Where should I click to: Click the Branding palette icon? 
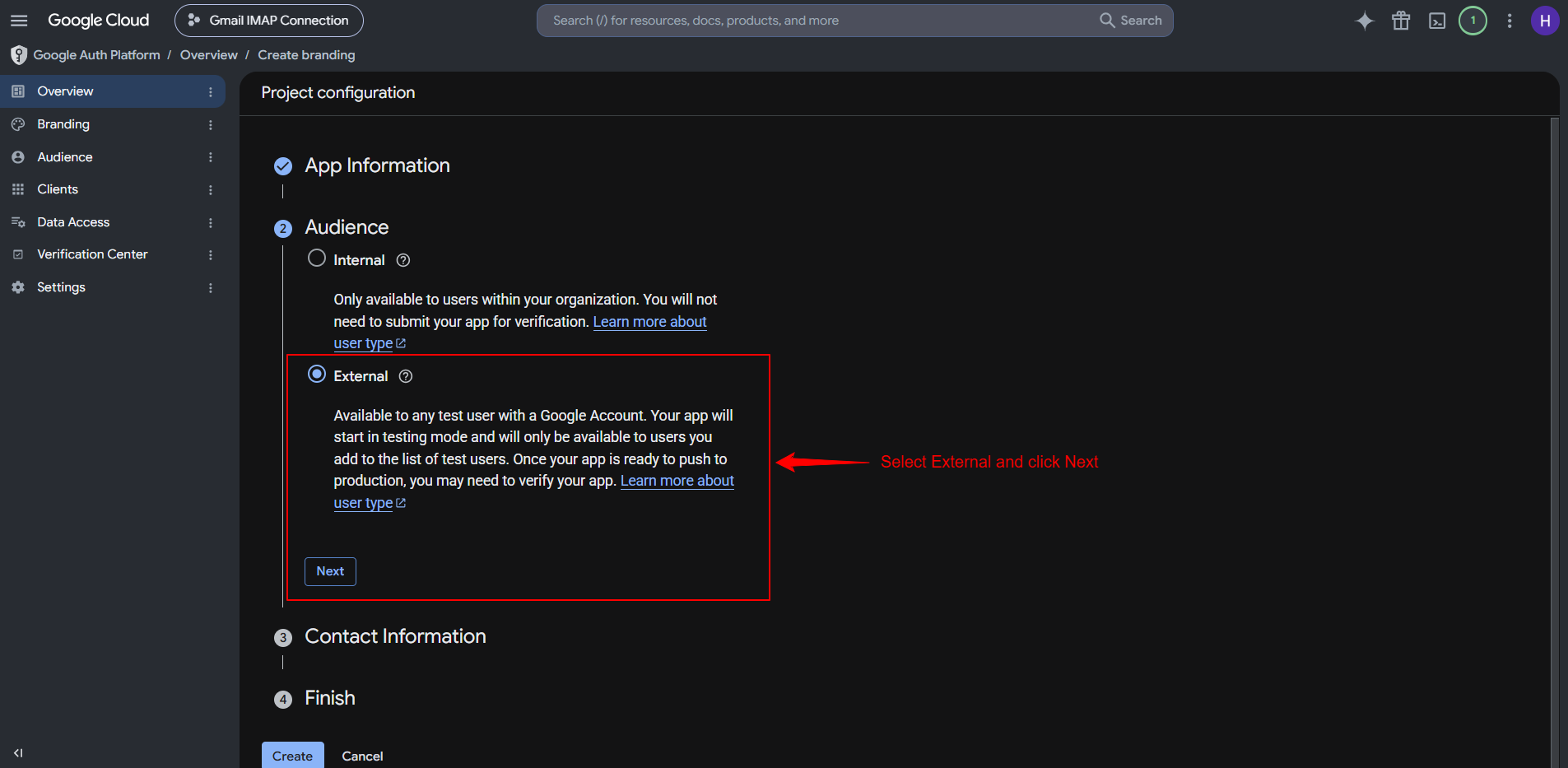18,124
